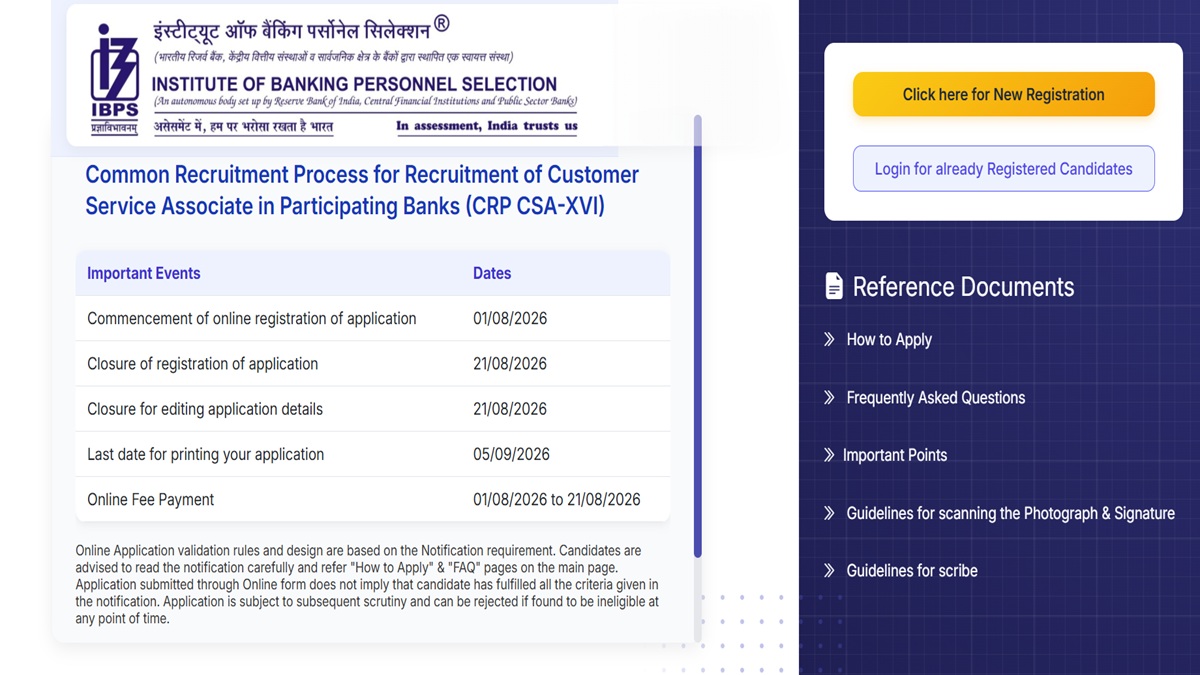1200x675 pixels.
Task: Click the CRP CSA-XVI recruitment heading
Action: (x=362, y=190)
